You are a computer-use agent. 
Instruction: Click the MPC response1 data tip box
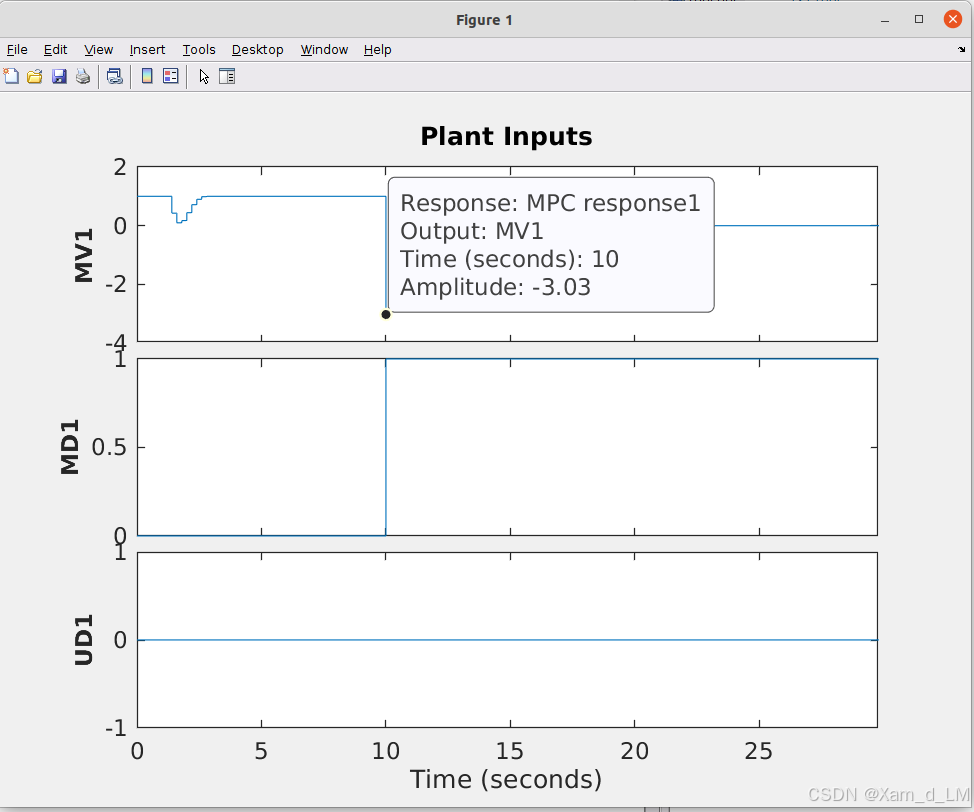coord(550,245)
